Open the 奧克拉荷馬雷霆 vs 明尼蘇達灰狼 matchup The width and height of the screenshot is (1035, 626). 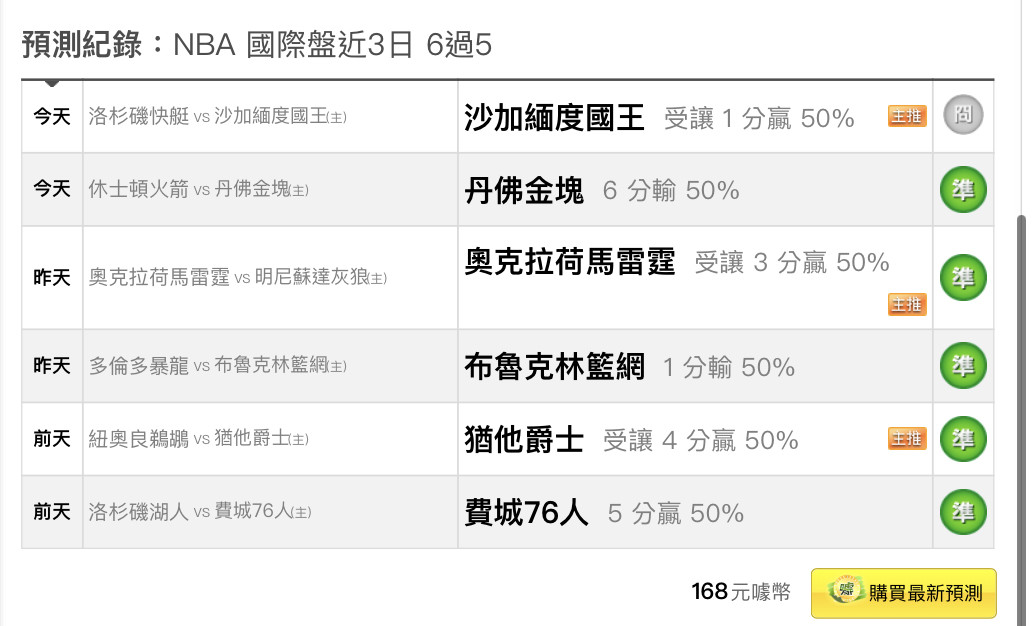(238, 277)
